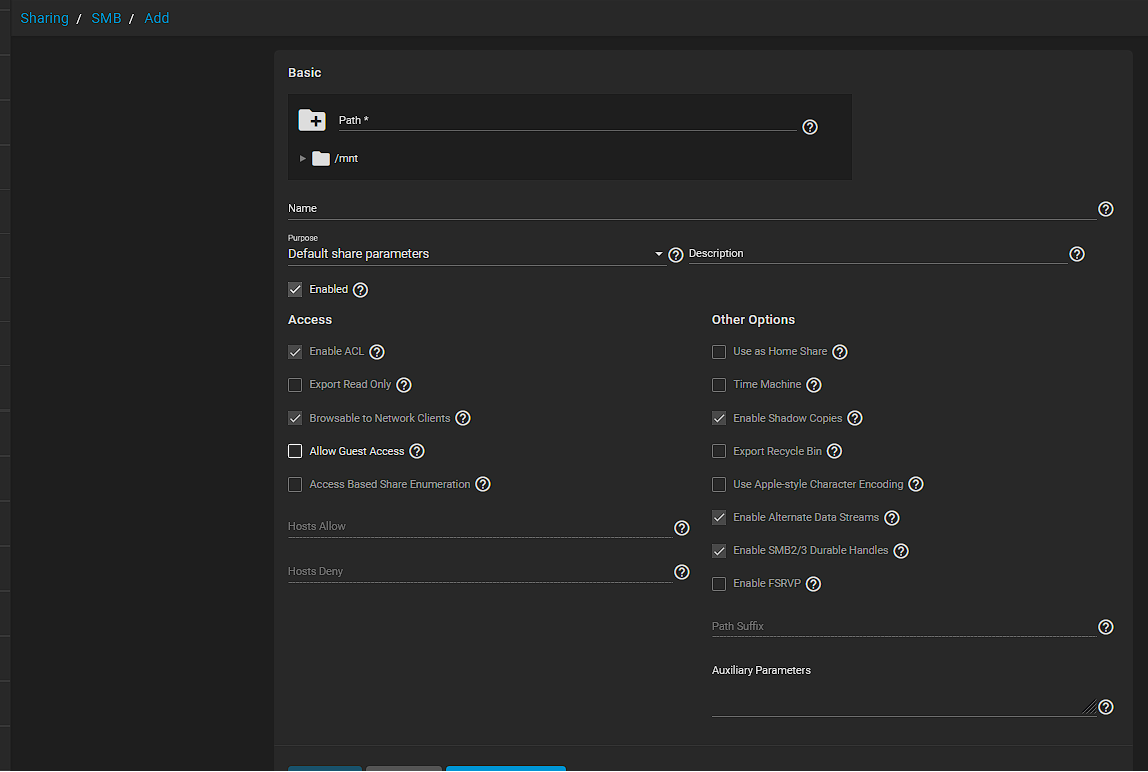The width and height of the screenshot is (1148, 772).
Task: Show help for Access Based Share Enumeration
Action: click(482, 484)
